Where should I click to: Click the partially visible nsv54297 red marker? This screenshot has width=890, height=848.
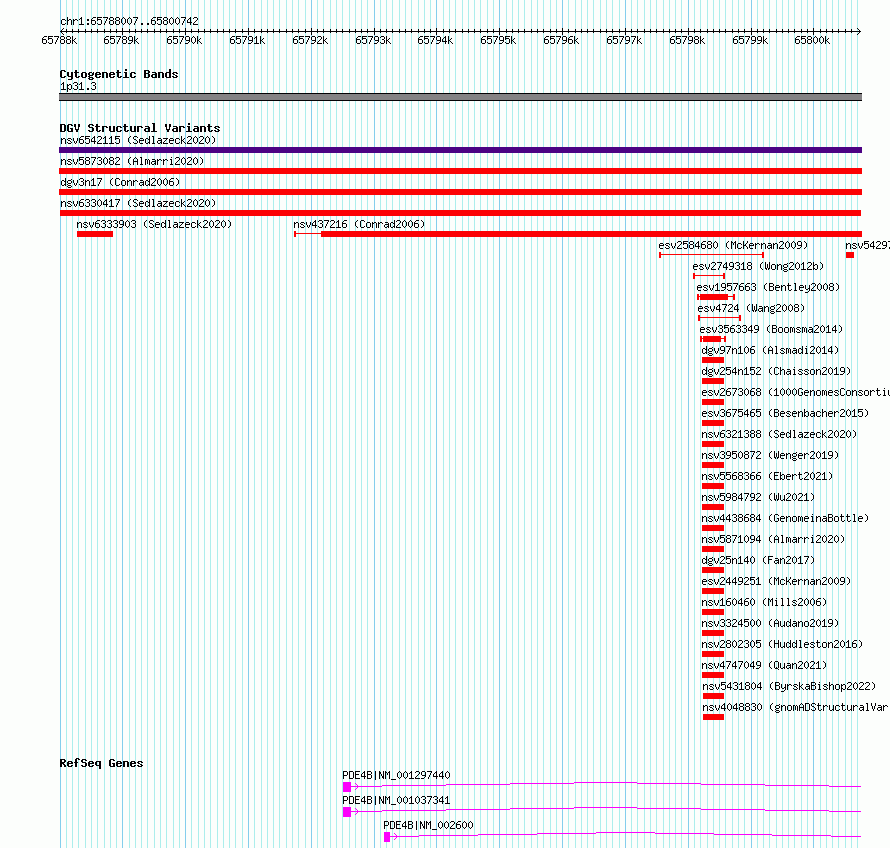click(x=850, y=255)
